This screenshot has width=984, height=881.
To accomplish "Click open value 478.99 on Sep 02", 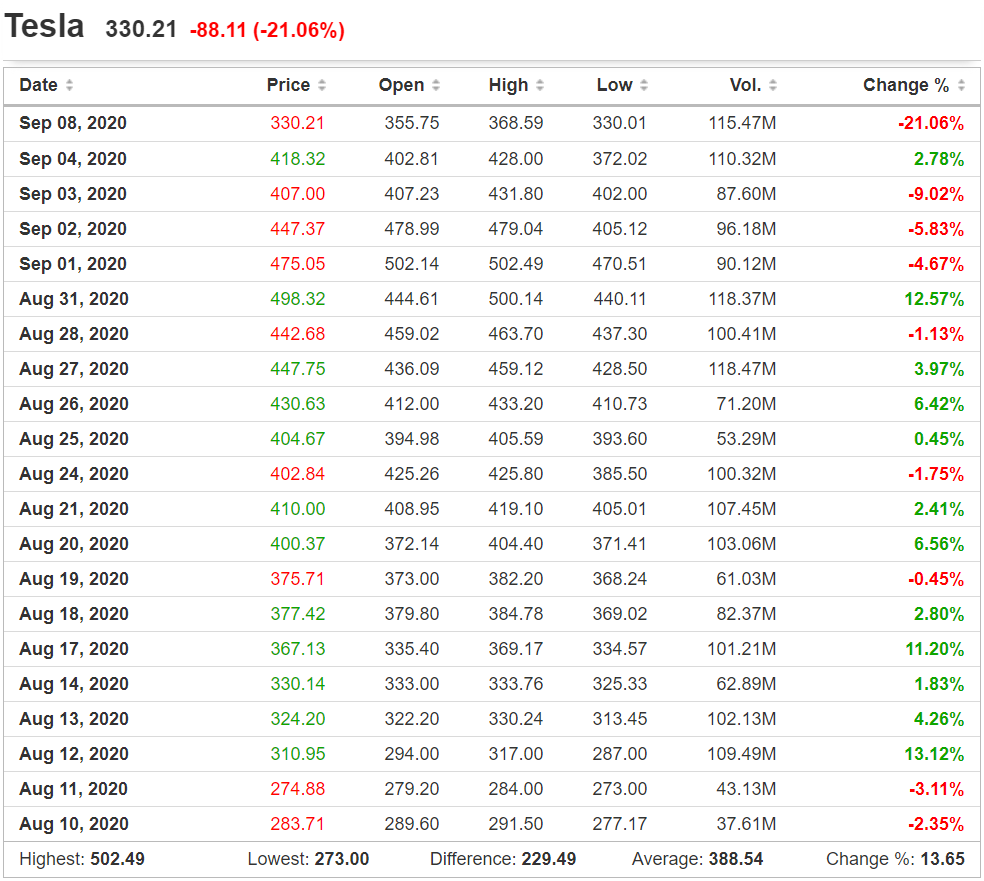I will coord(412,229).
